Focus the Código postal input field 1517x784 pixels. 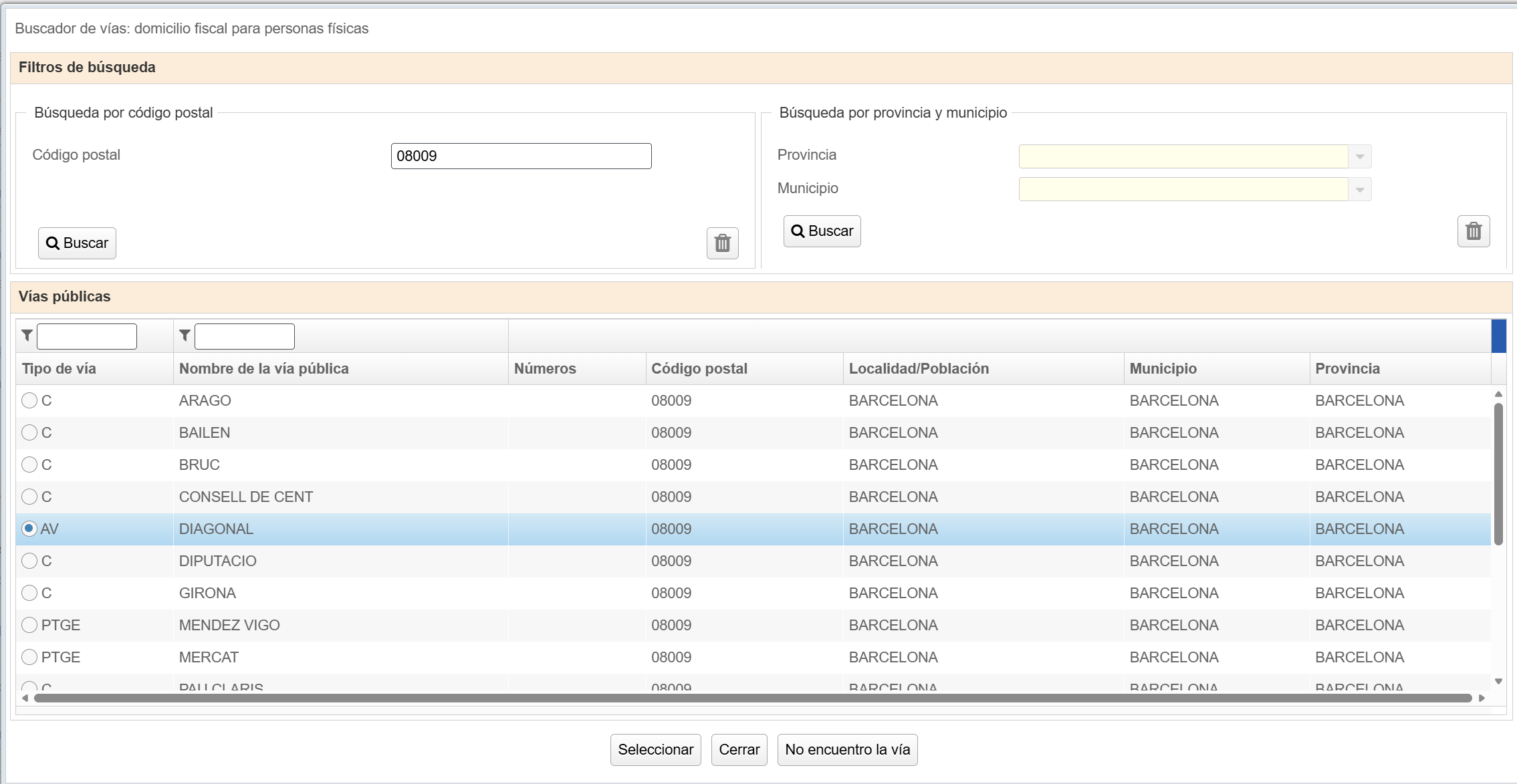521,156
